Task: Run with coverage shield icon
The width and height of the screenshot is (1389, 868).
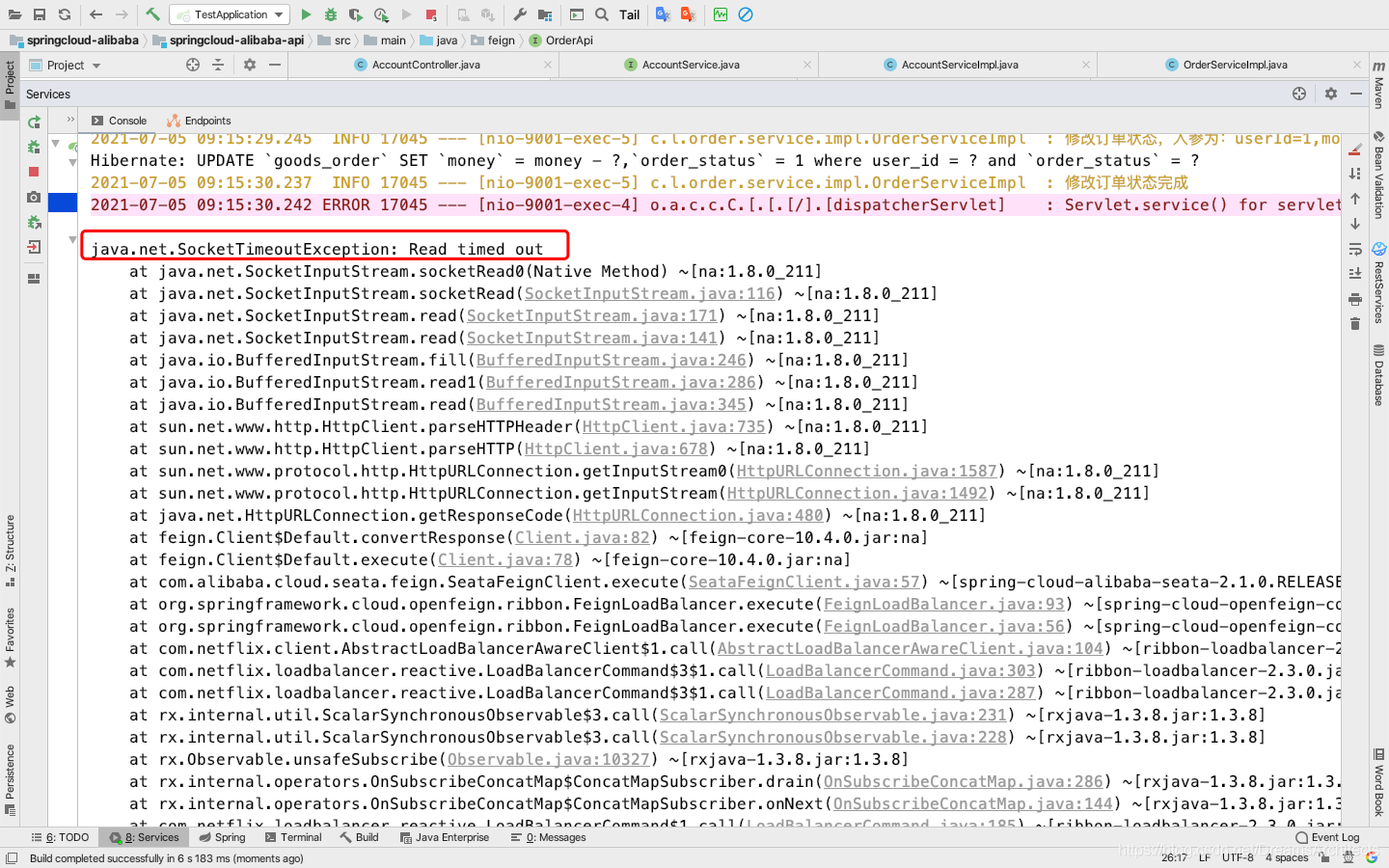Action: click(356, 14)
